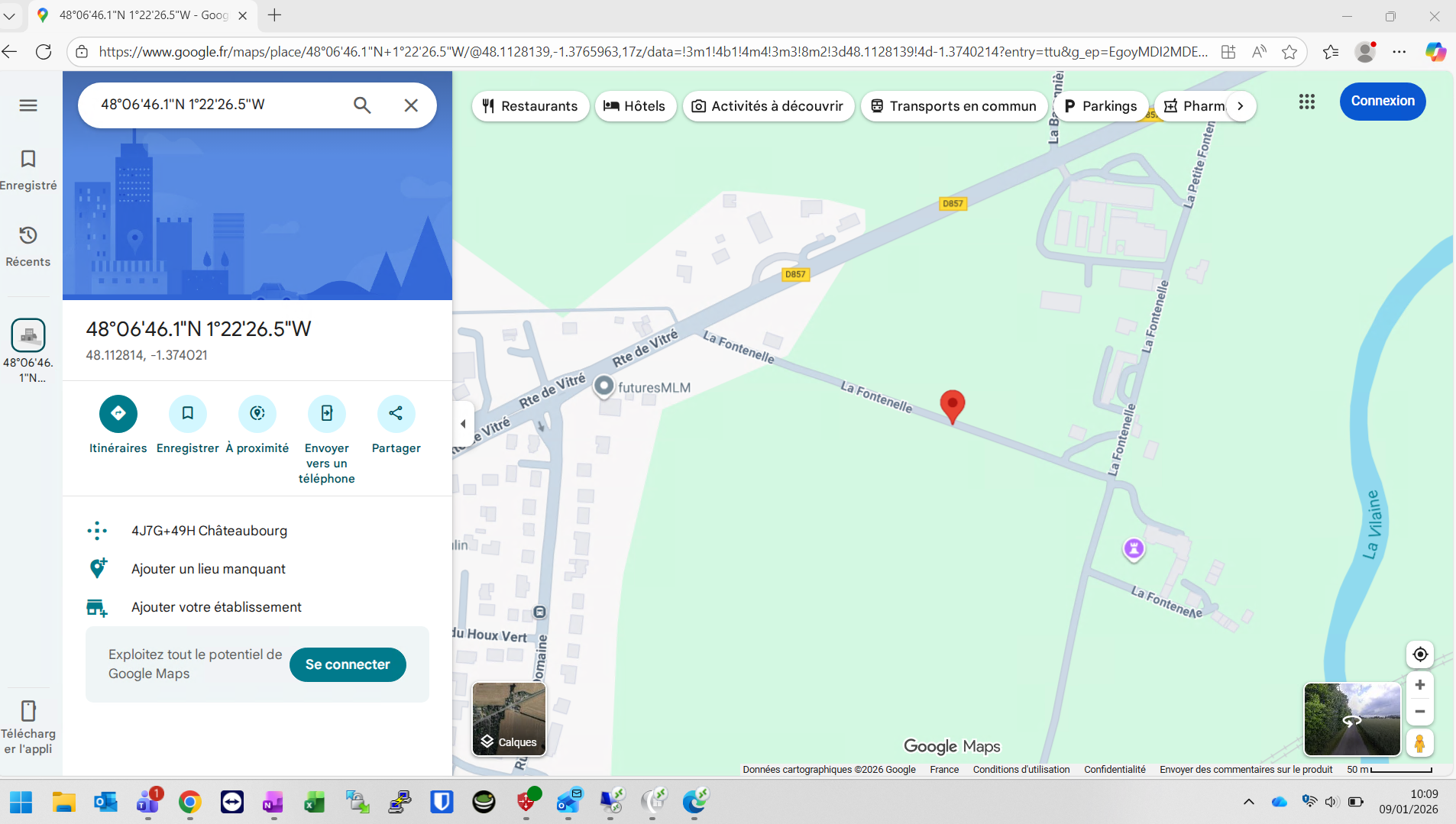Image resolution: width=1456 pixels, height=824 pixels.
Task: Expand more category chips arrow
Action: click(x=1241, y=106)
